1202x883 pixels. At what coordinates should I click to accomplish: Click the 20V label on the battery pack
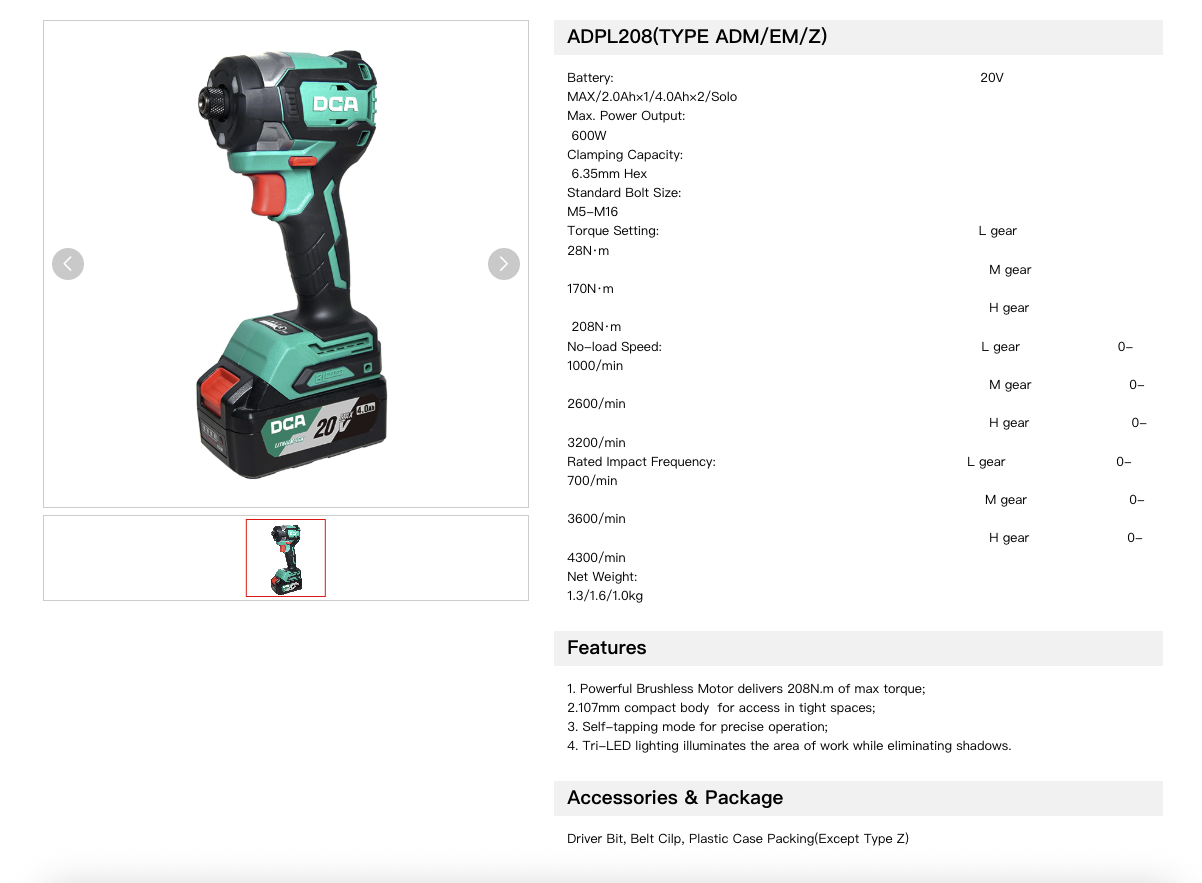coord(326,425)
